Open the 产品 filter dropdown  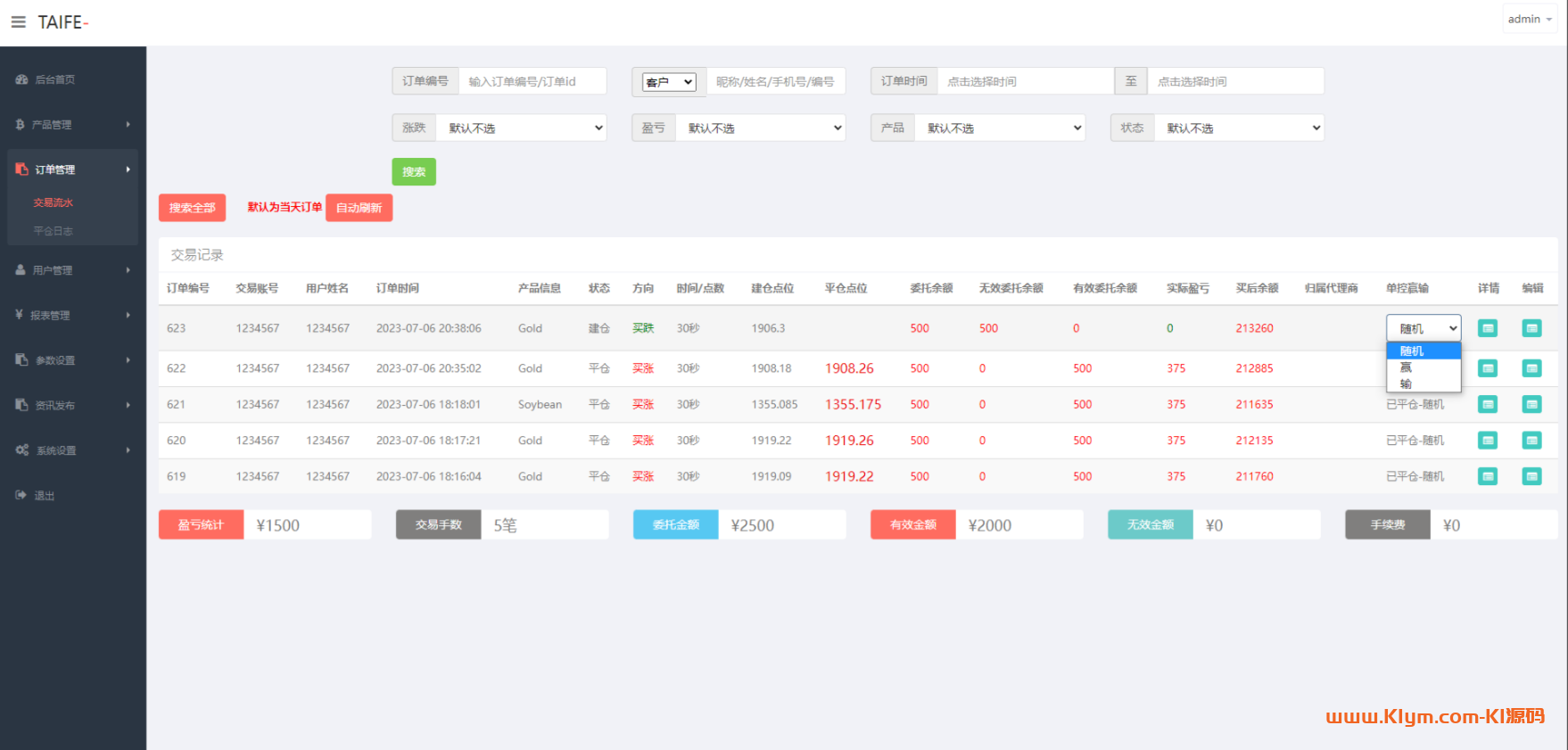click(x=1000, y=128)
